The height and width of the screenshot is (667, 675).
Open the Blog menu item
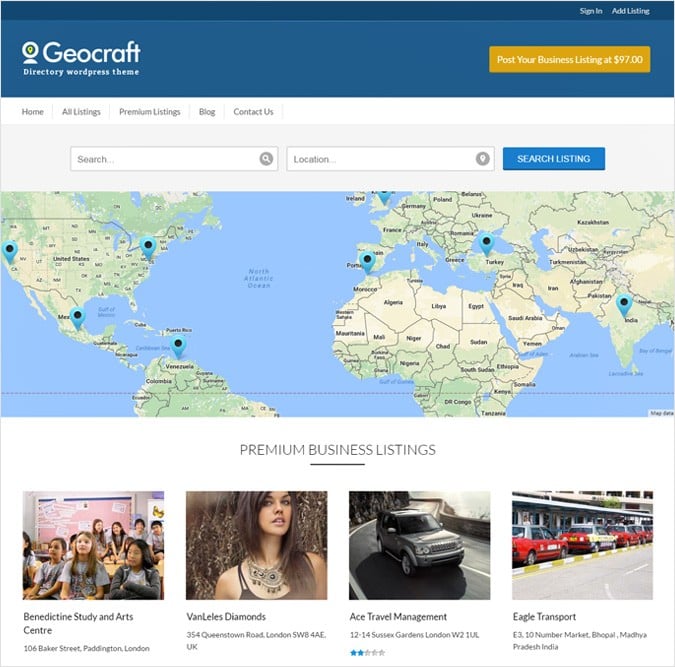pos(207,112)
